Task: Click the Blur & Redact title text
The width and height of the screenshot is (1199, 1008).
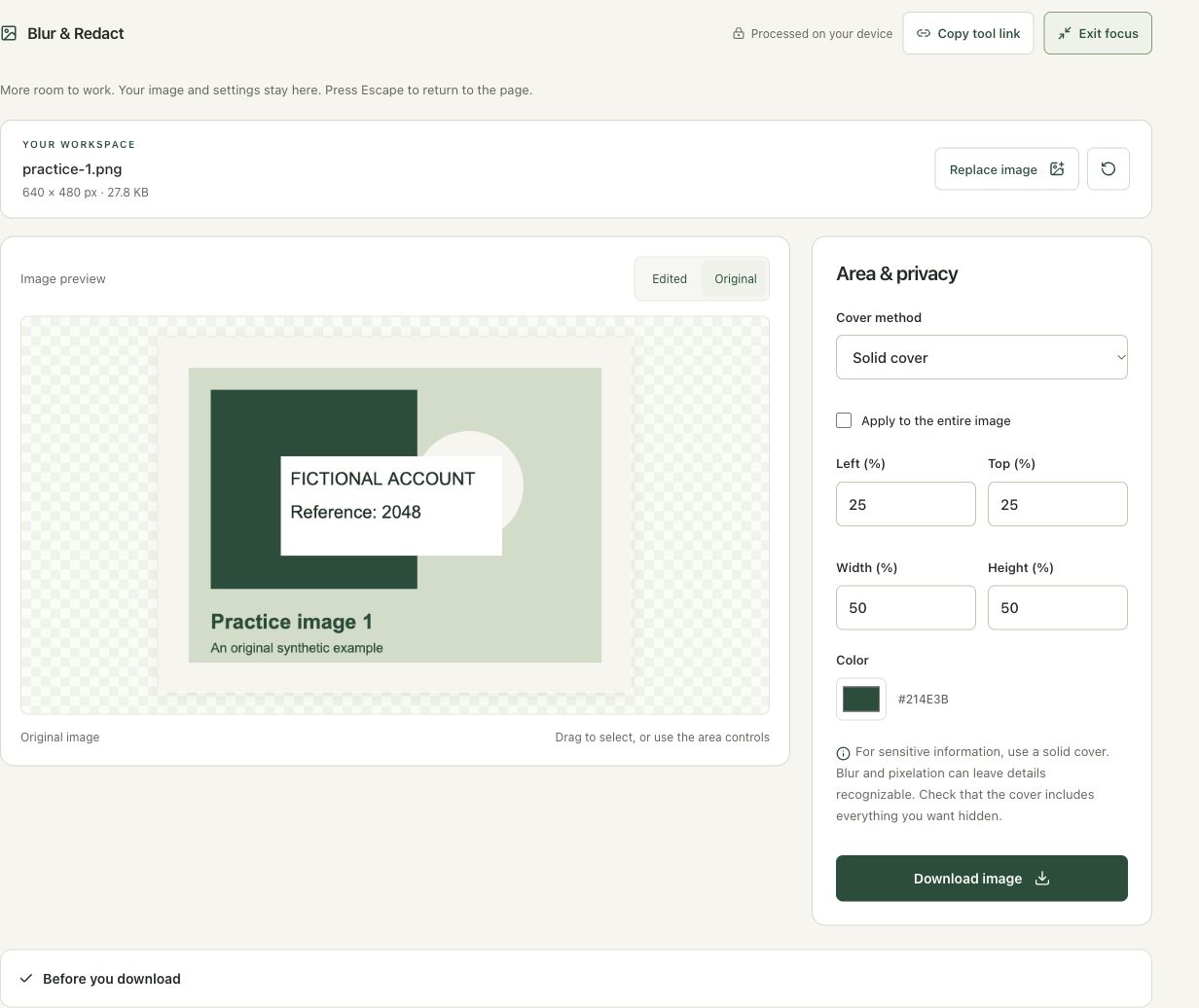Action: 75,33
